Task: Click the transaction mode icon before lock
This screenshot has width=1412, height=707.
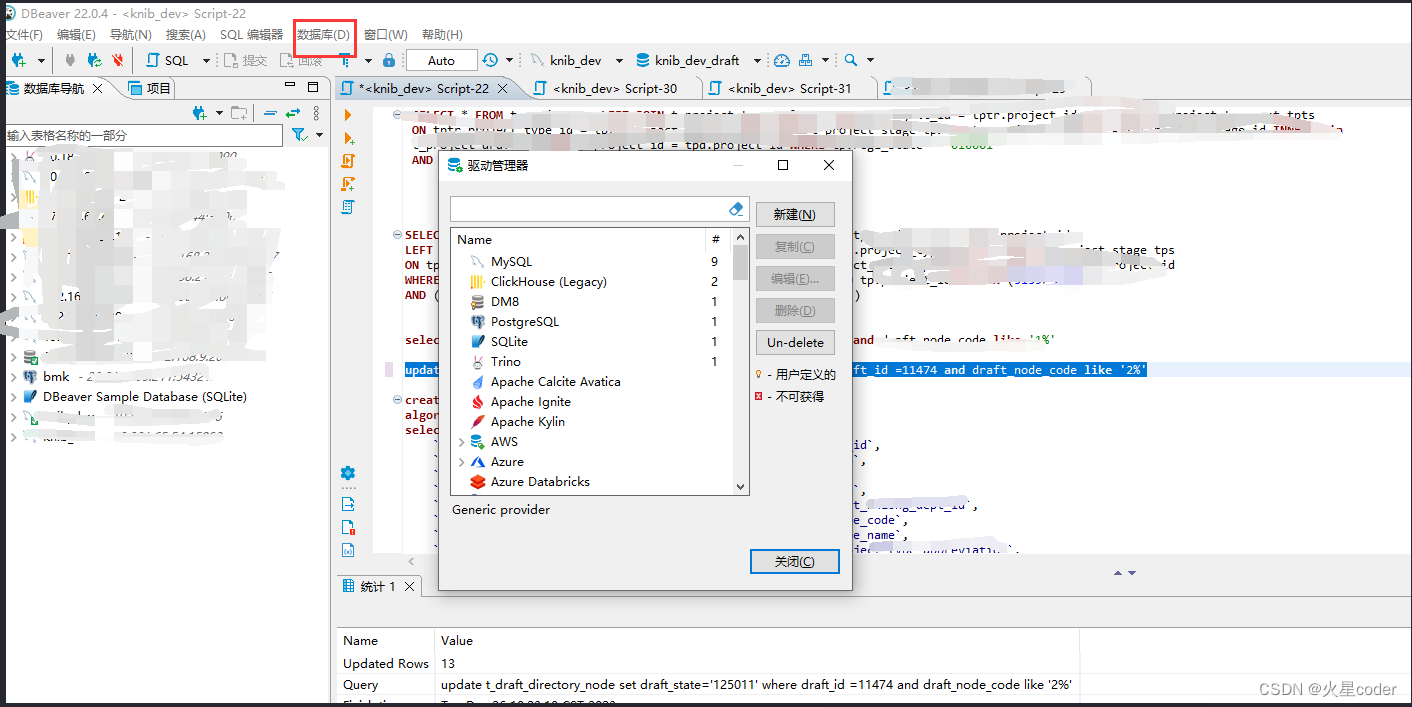Action: 344,60
